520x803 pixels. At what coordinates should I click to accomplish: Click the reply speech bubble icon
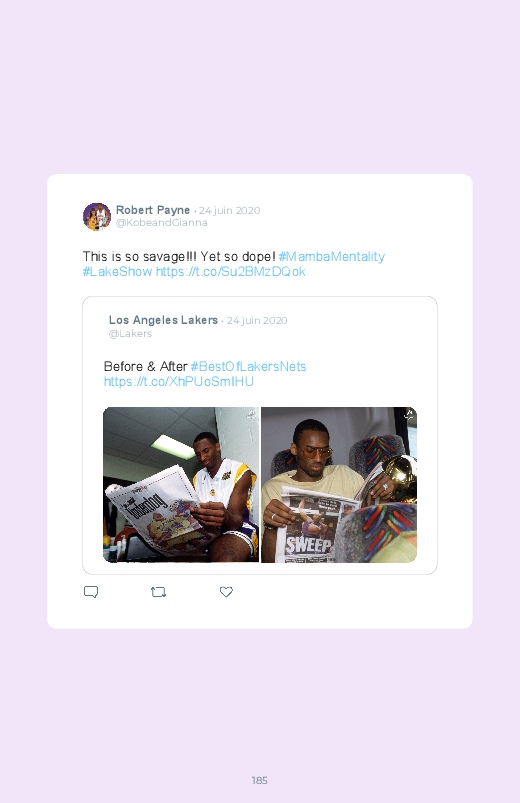pos(91,592)
